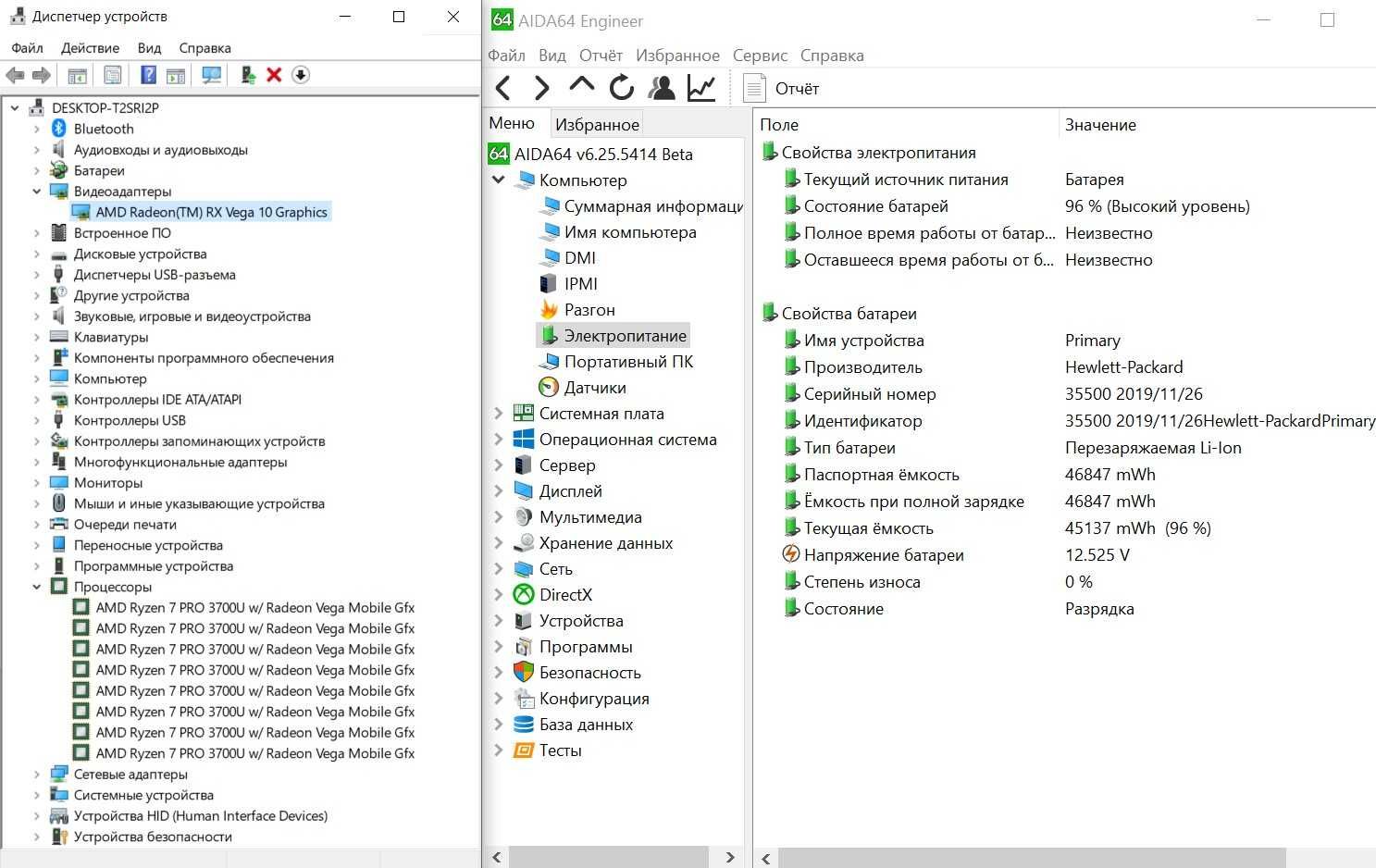
Task: Expand the Хранение данных node in AIDA64
Action: (x=499, y=543)
